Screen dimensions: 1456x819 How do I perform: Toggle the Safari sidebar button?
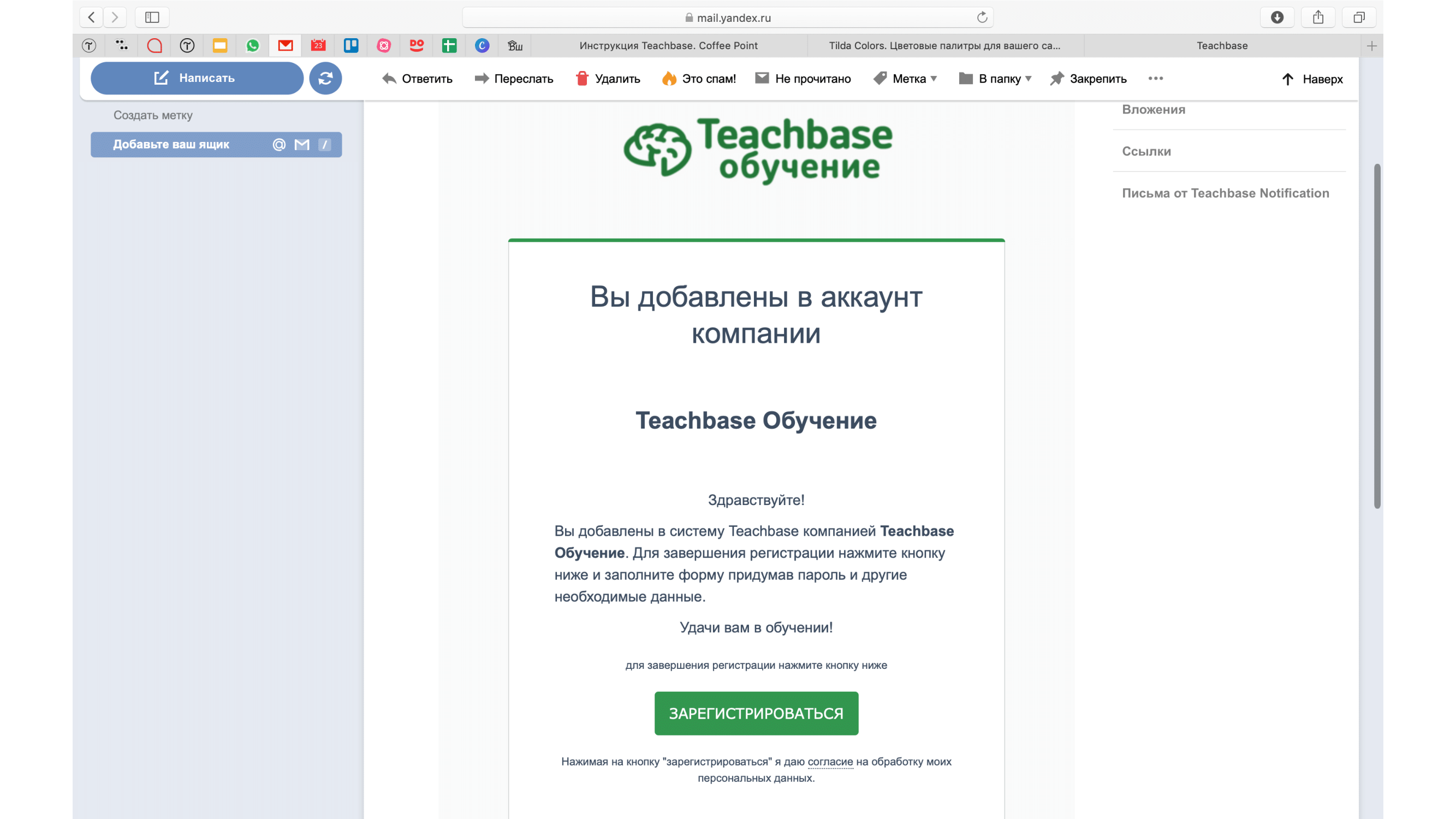pos(152,17)
